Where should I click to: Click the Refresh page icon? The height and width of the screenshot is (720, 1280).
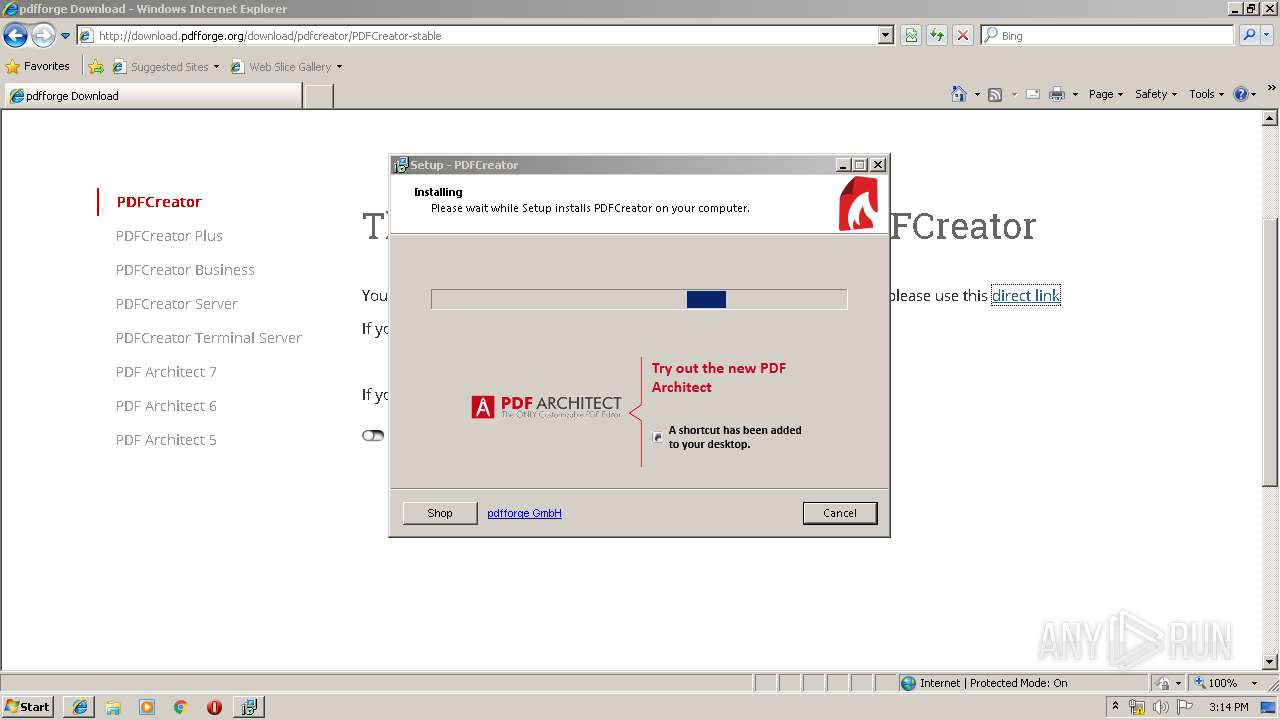(x=937, y=36)
